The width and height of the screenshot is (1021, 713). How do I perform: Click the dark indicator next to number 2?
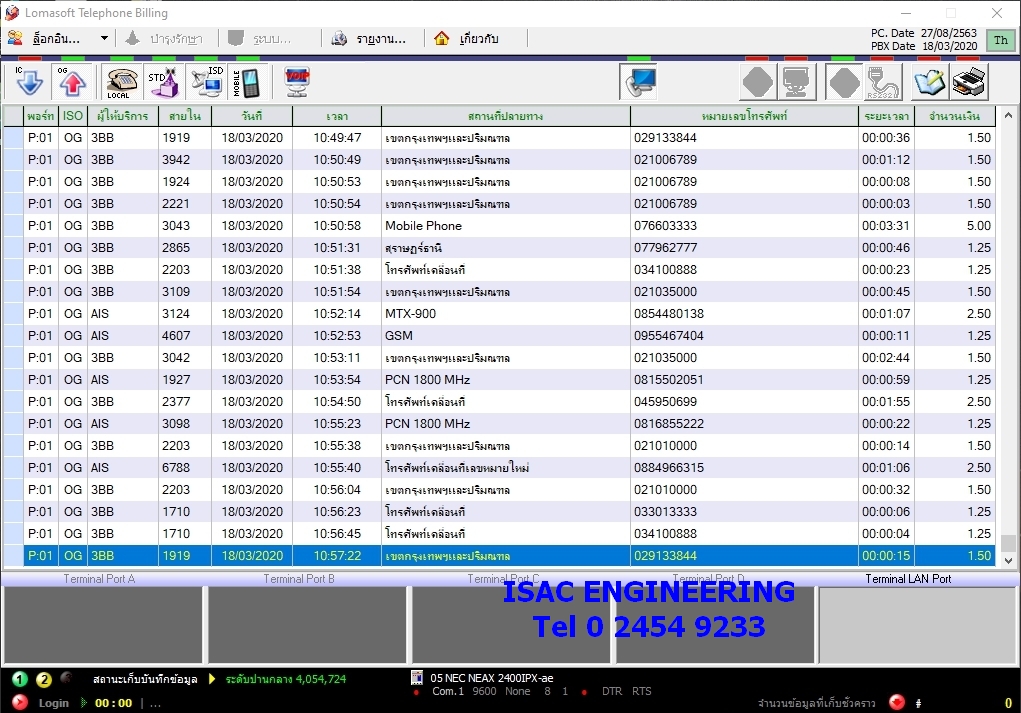pos(66,678)
